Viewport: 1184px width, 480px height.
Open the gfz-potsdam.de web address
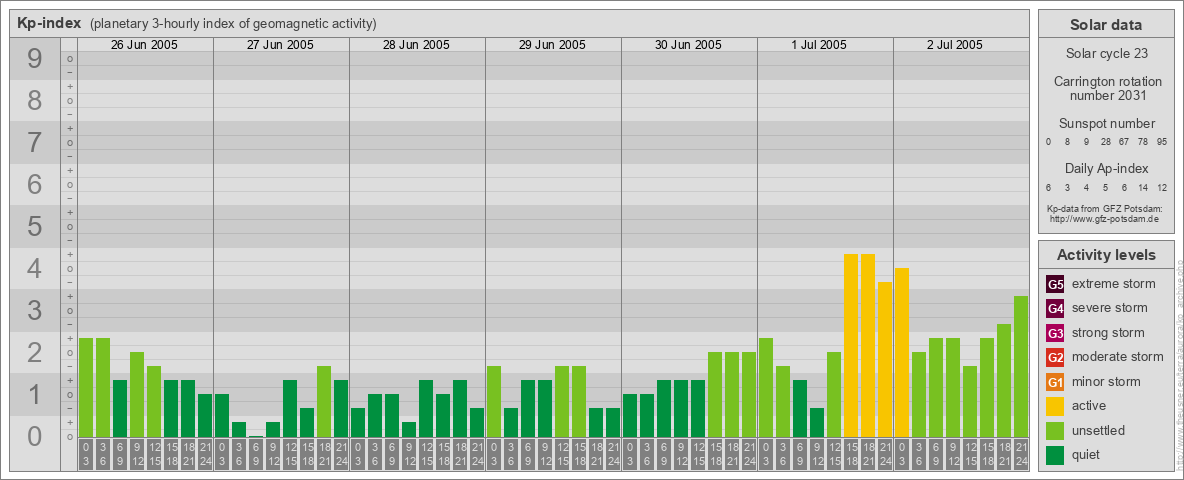1104,219
